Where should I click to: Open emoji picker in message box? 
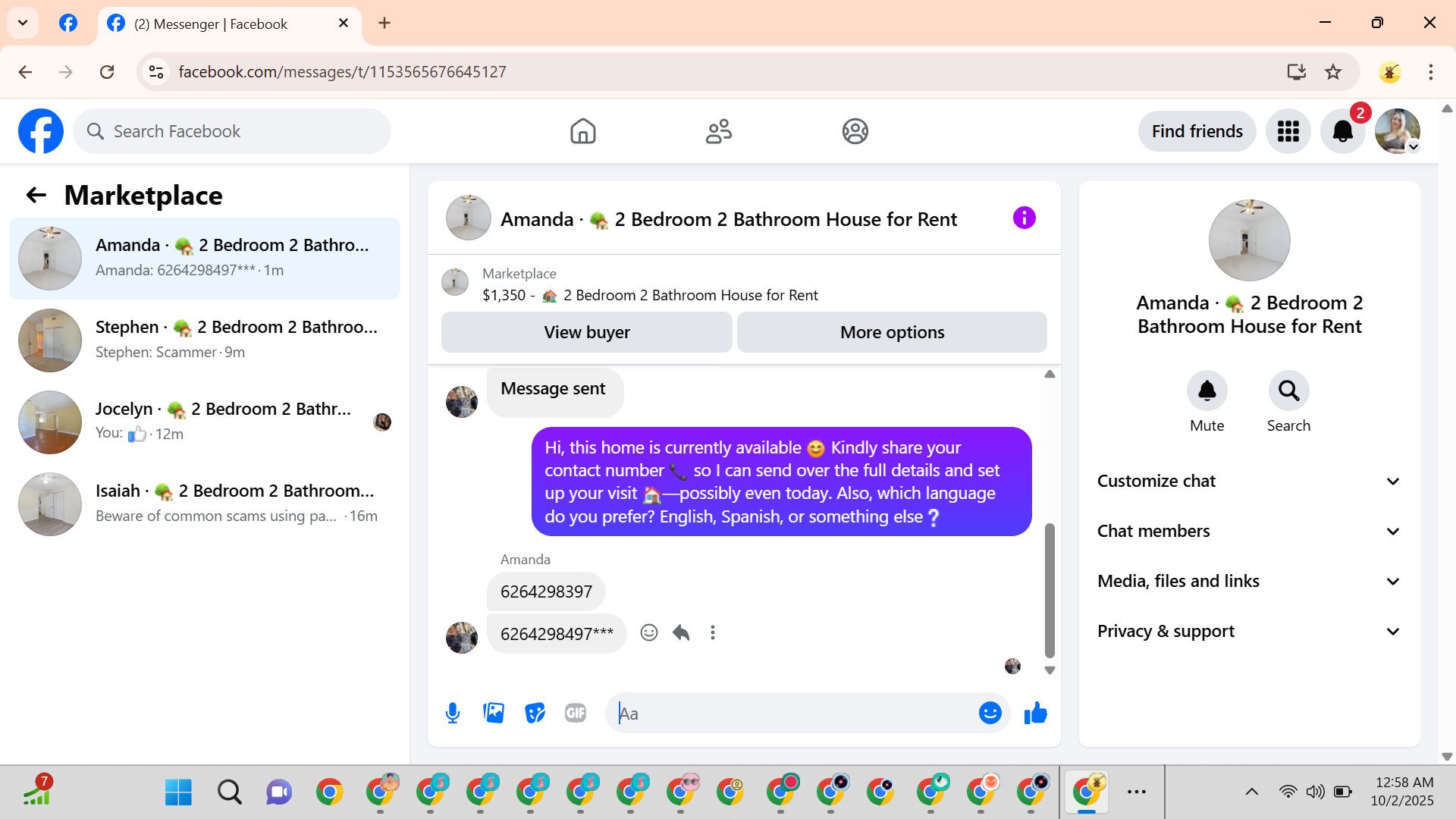(x=990, y=713)
